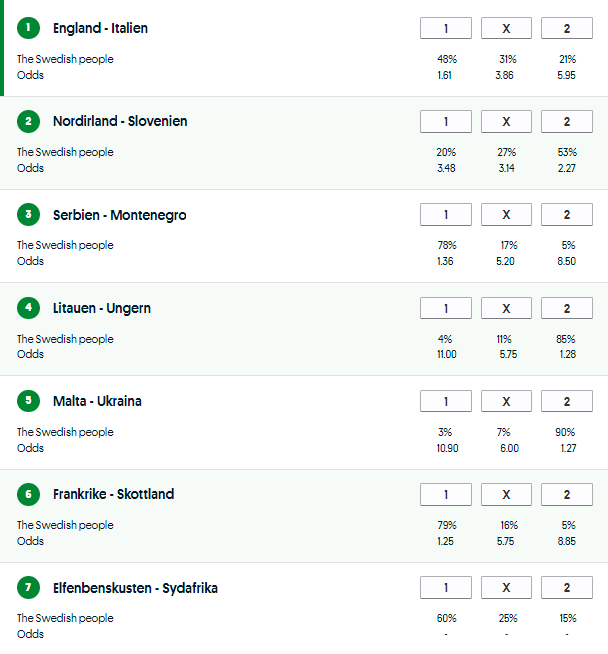Mark X for Litauen - Ungern
This screenshot has width=608, height=654.
click(x=506, y=308)
